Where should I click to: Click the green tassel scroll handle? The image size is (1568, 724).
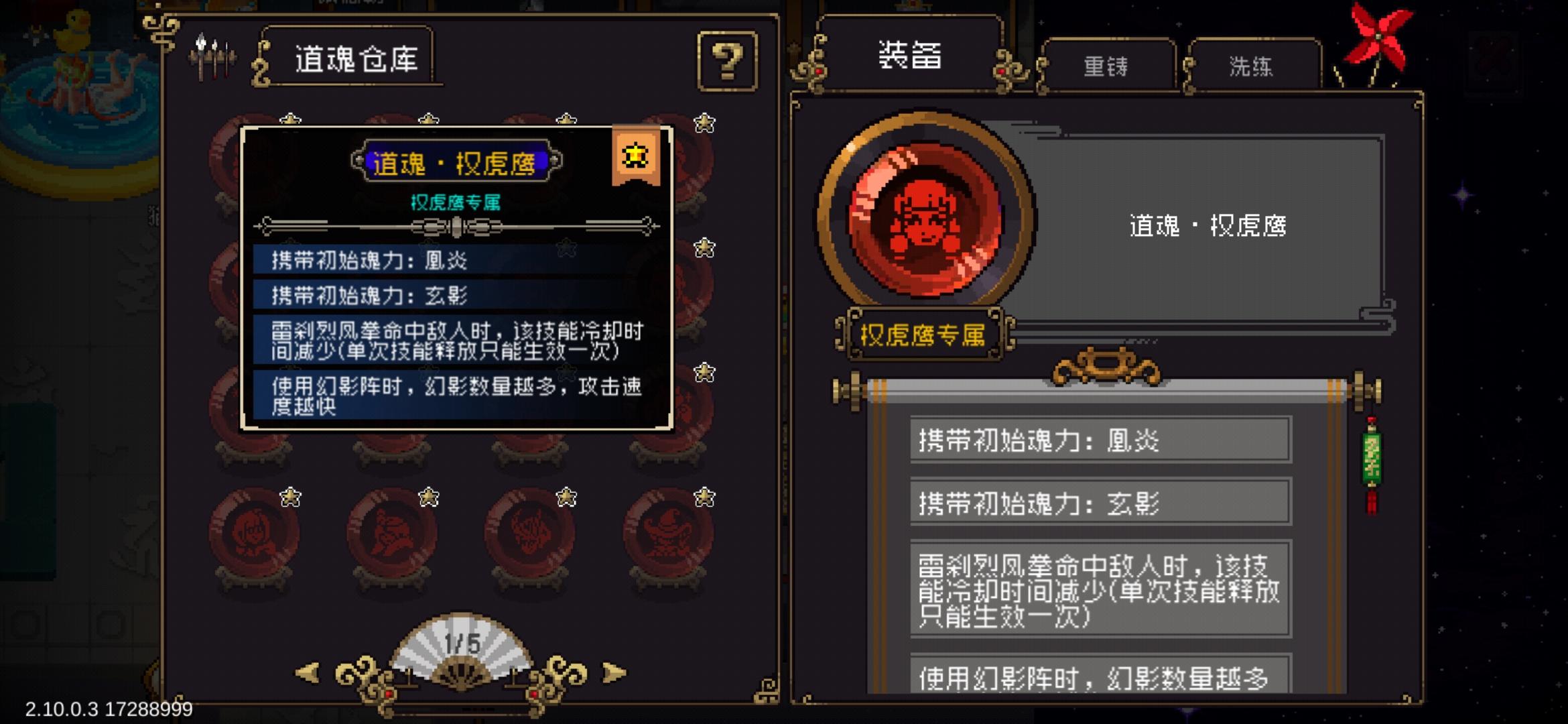[x=1372, y=464]
